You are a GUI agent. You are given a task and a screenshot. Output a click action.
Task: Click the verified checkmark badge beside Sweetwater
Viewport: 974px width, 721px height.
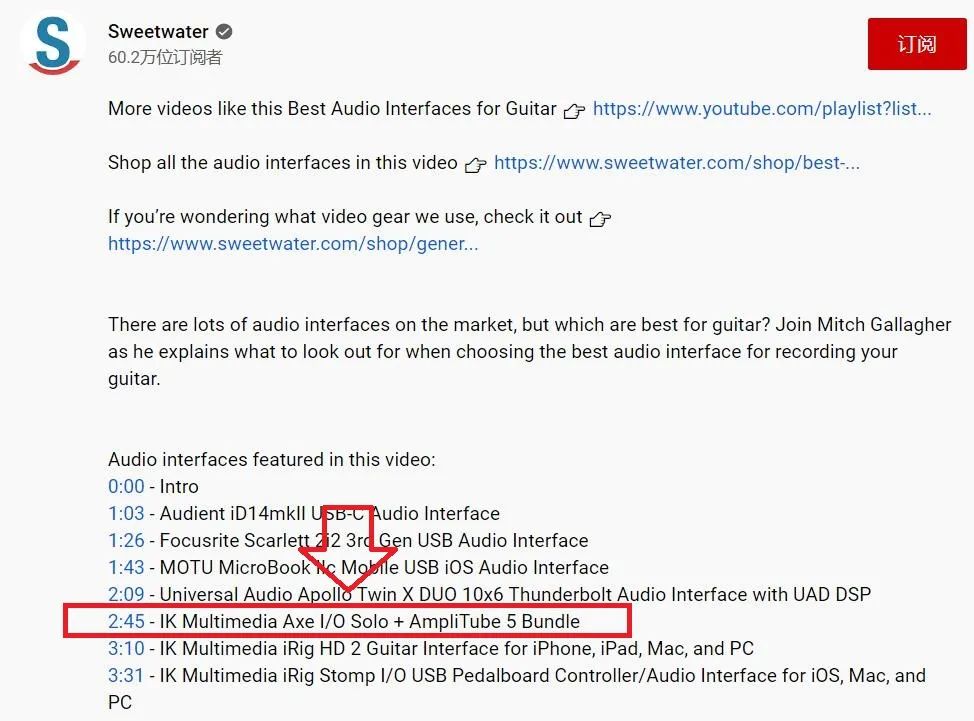pyautogui.click(x=224, y=32)
